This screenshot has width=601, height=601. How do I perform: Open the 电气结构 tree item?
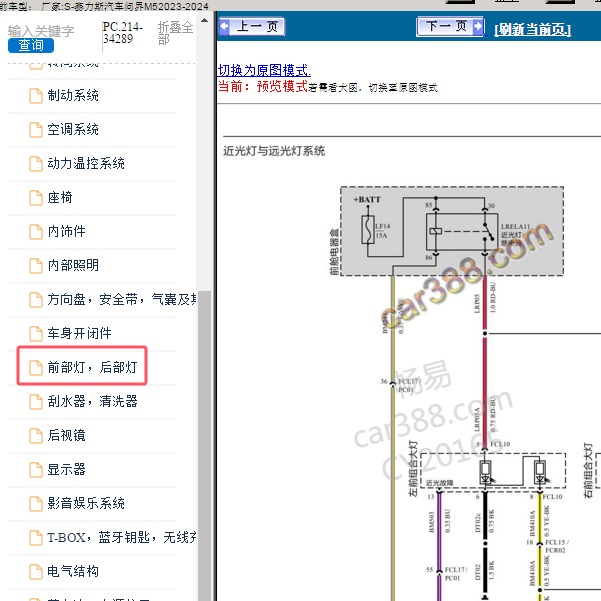[73, 571]
